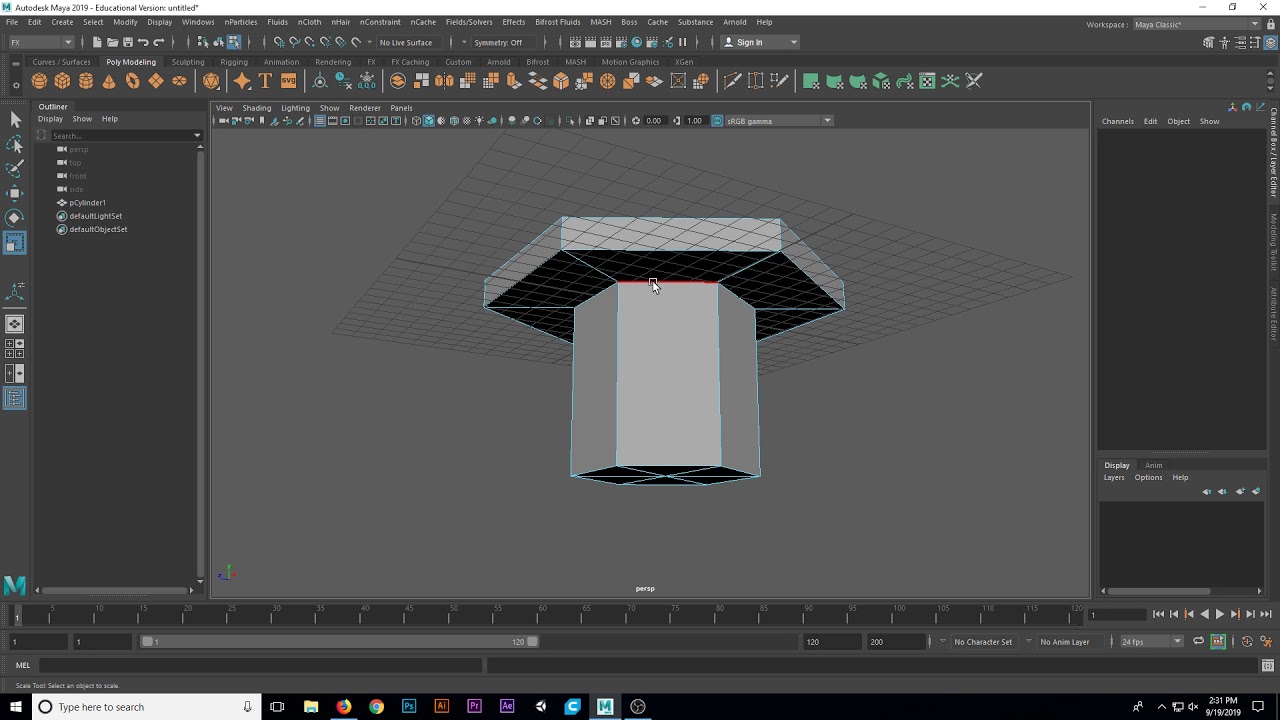Create a polygon cube from the shelf
Screen dimensions: 1280x720
(62, 81)
